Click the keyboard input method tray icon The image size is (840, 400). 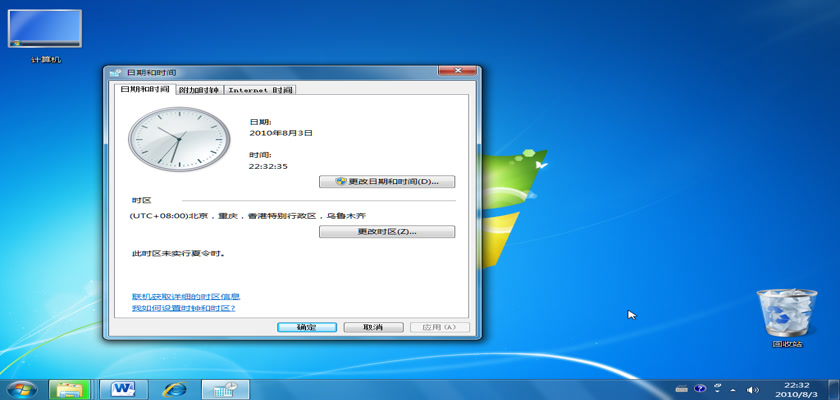(x=681, y=388)
